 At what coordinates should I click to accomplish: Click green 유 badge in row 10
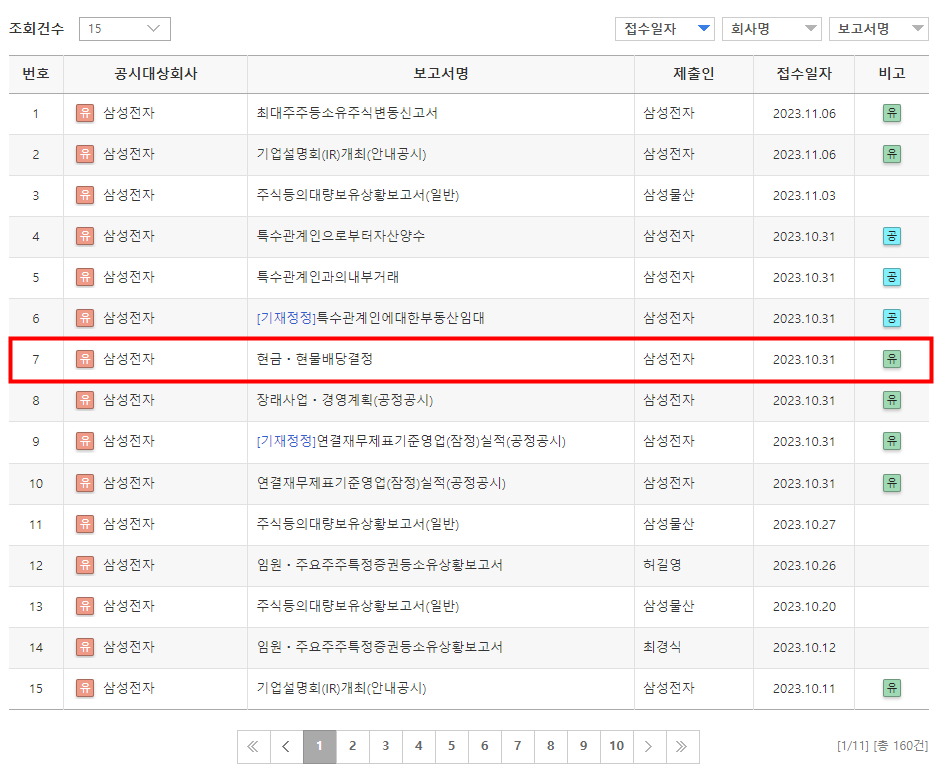pyautogui.click(x=892, y=483)
